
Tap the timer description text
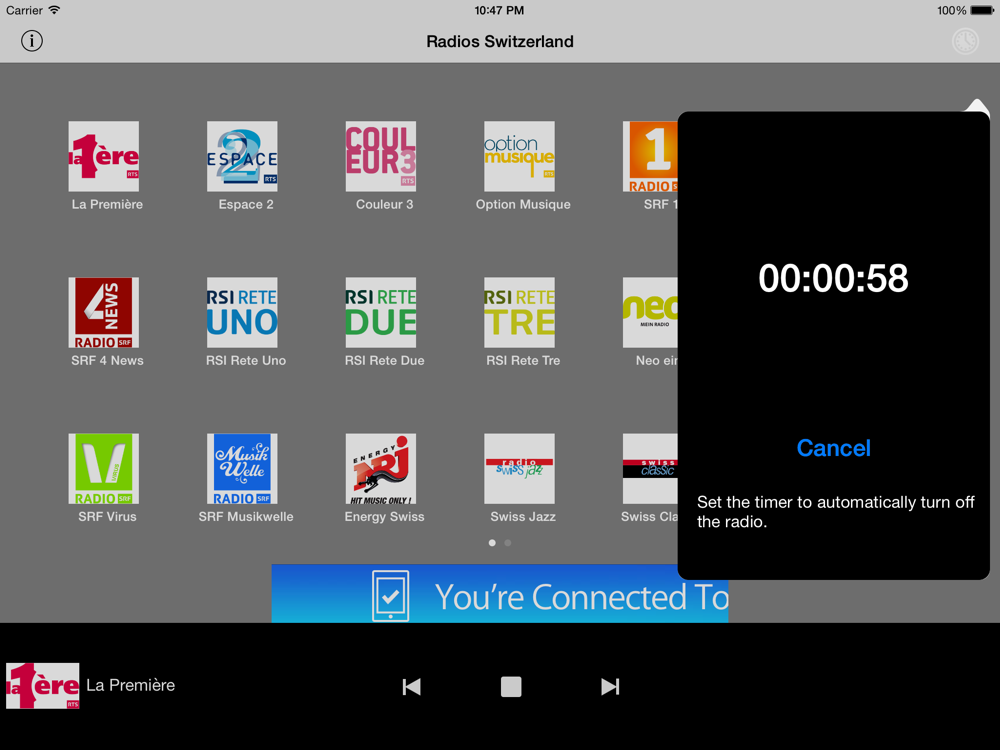pyautogui.click(x=835, y=512)
